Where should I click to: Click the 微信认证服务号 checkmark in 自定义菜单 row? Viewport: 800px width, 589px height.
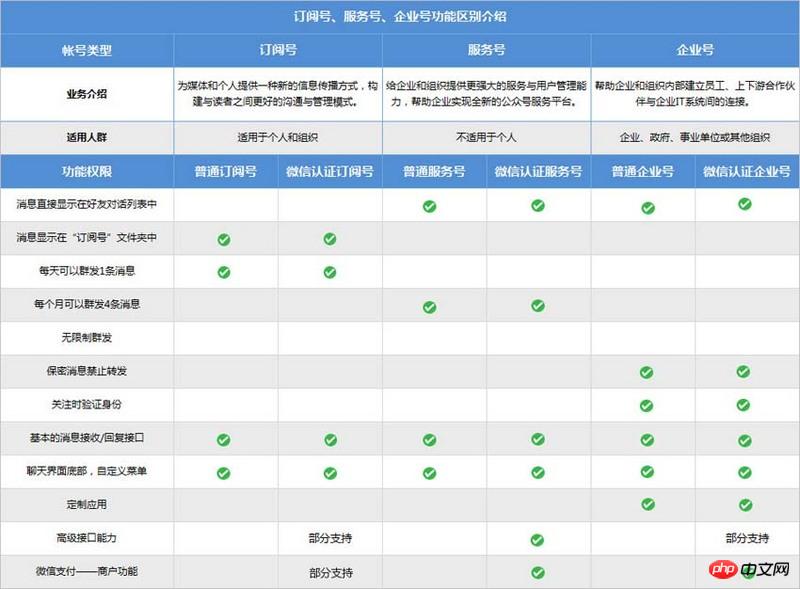click(x=538, y=472)
